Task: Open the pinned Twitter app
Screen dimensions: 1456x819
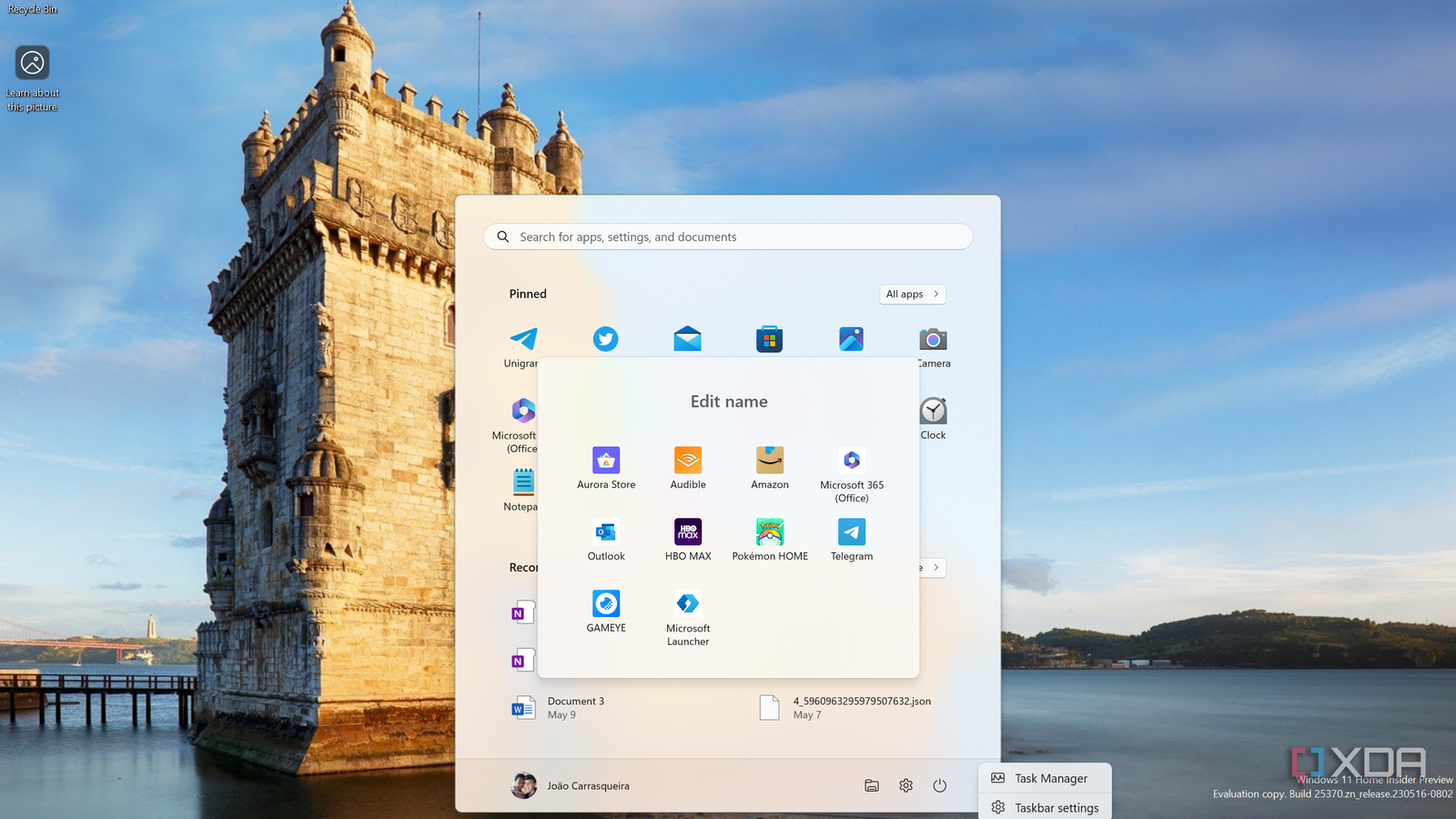Action: click(605, 339)
